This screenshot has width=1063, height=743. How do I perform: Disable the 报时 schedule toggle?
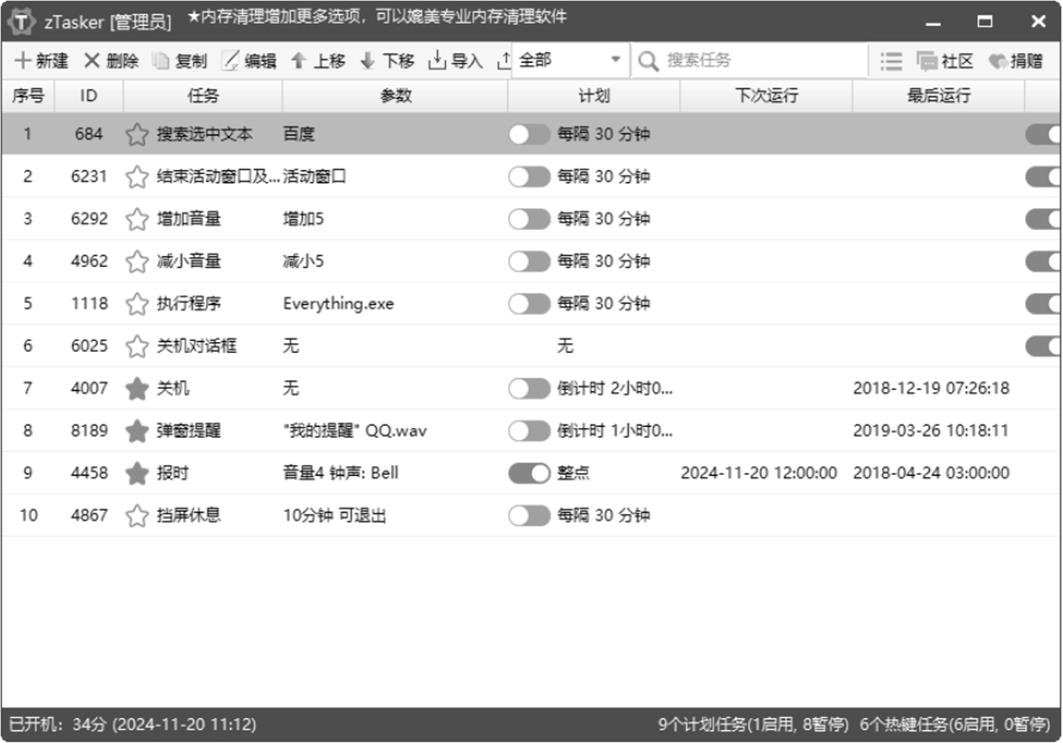coord(529,473)
